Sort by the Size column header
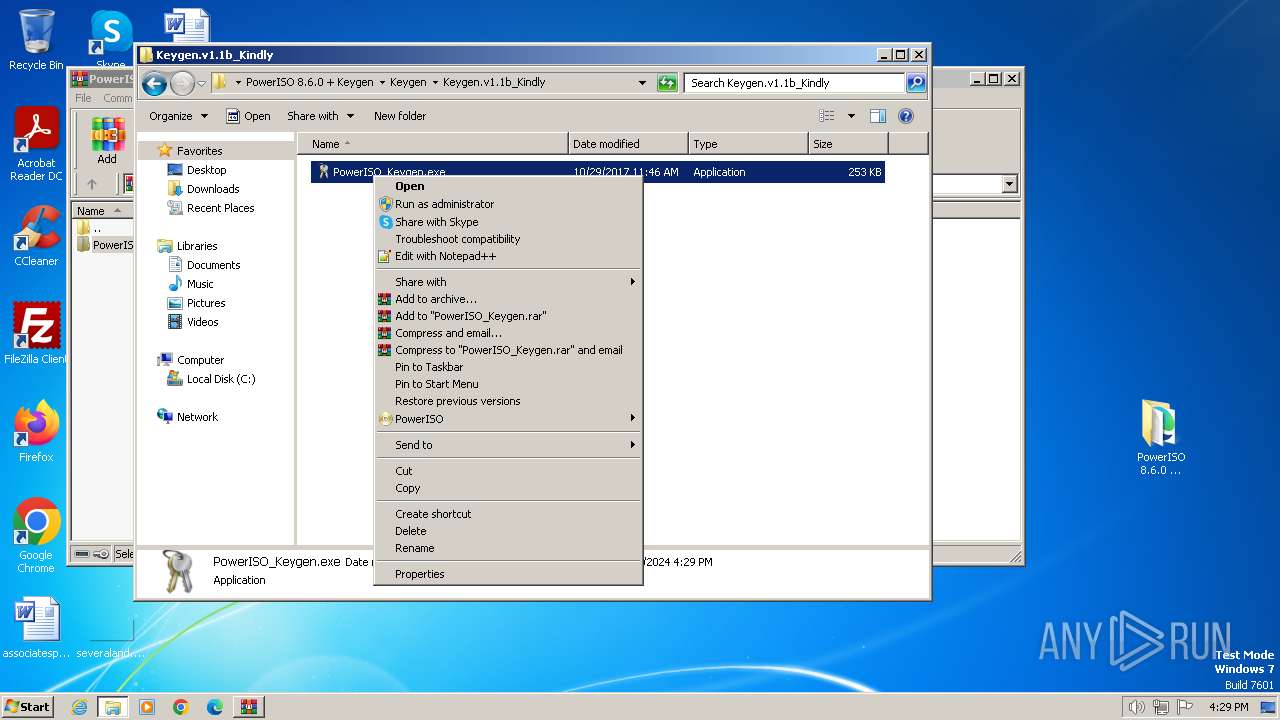 coord(848,144)
